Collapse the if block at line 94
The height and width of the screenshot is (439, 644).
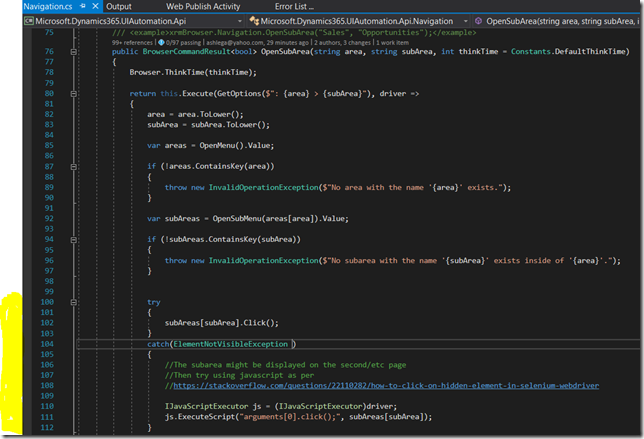coord(74,239)
